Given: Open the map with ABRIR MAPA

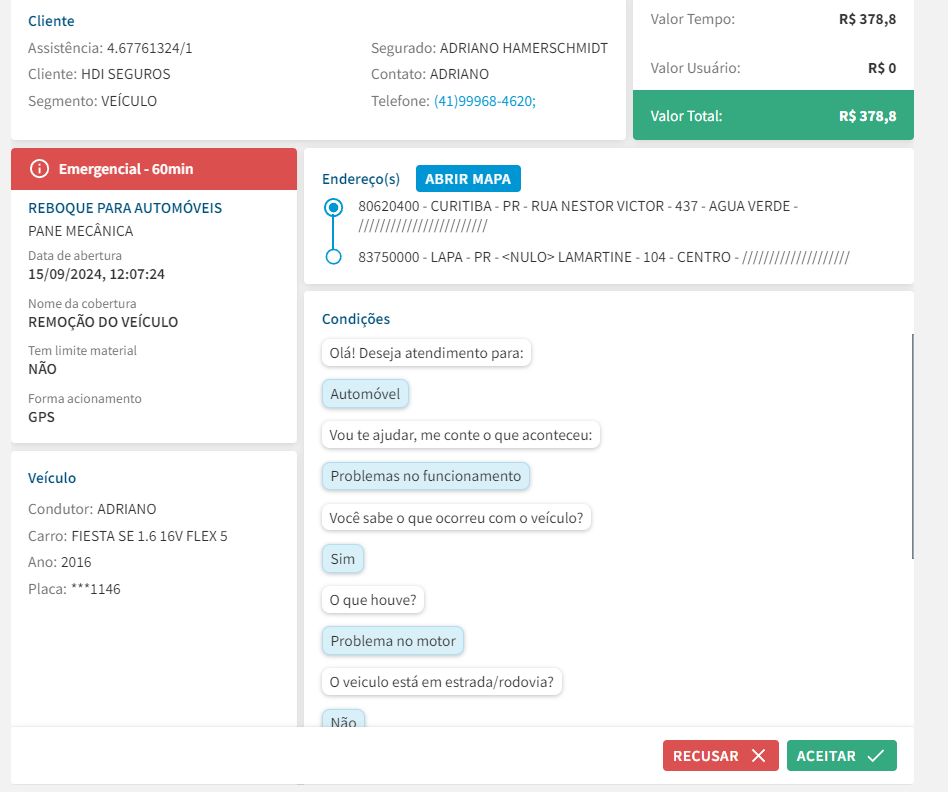Looking at the screenshot, I should pyautogui.click(x=468, y=179).
